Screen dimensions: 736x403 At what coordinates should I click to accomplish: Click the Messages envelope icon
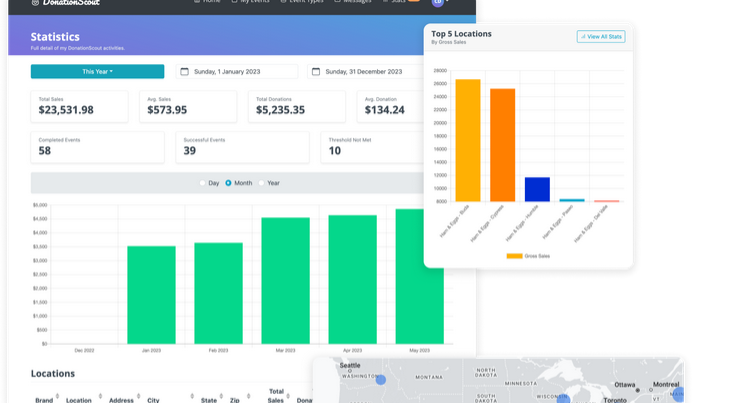coord(338,2)
